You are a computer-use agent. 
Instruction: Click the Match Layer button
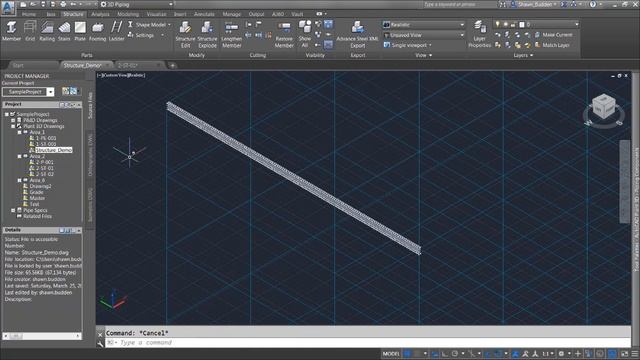point(552,45)
